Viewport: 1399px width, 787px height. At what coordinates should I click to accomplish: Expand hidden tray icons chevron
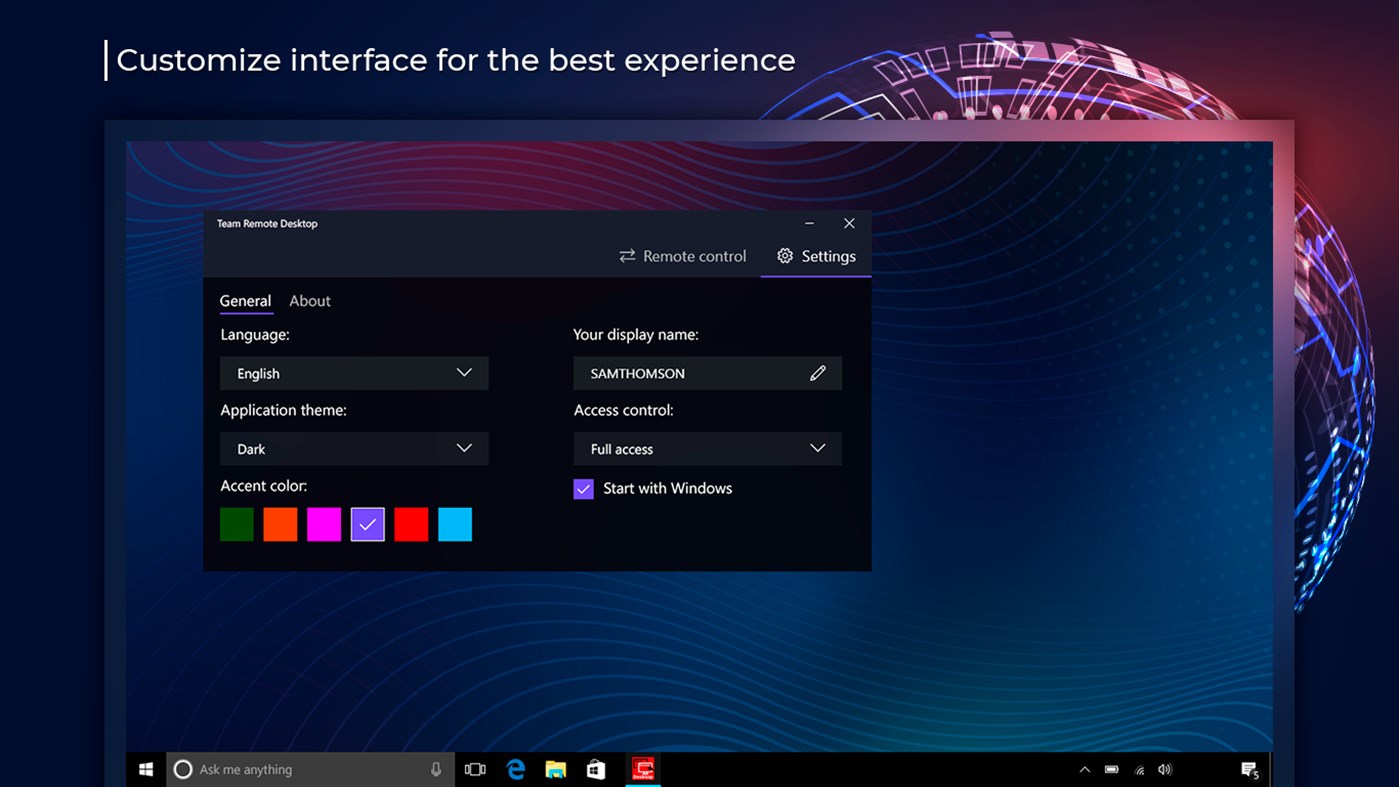pos(1084,769)
